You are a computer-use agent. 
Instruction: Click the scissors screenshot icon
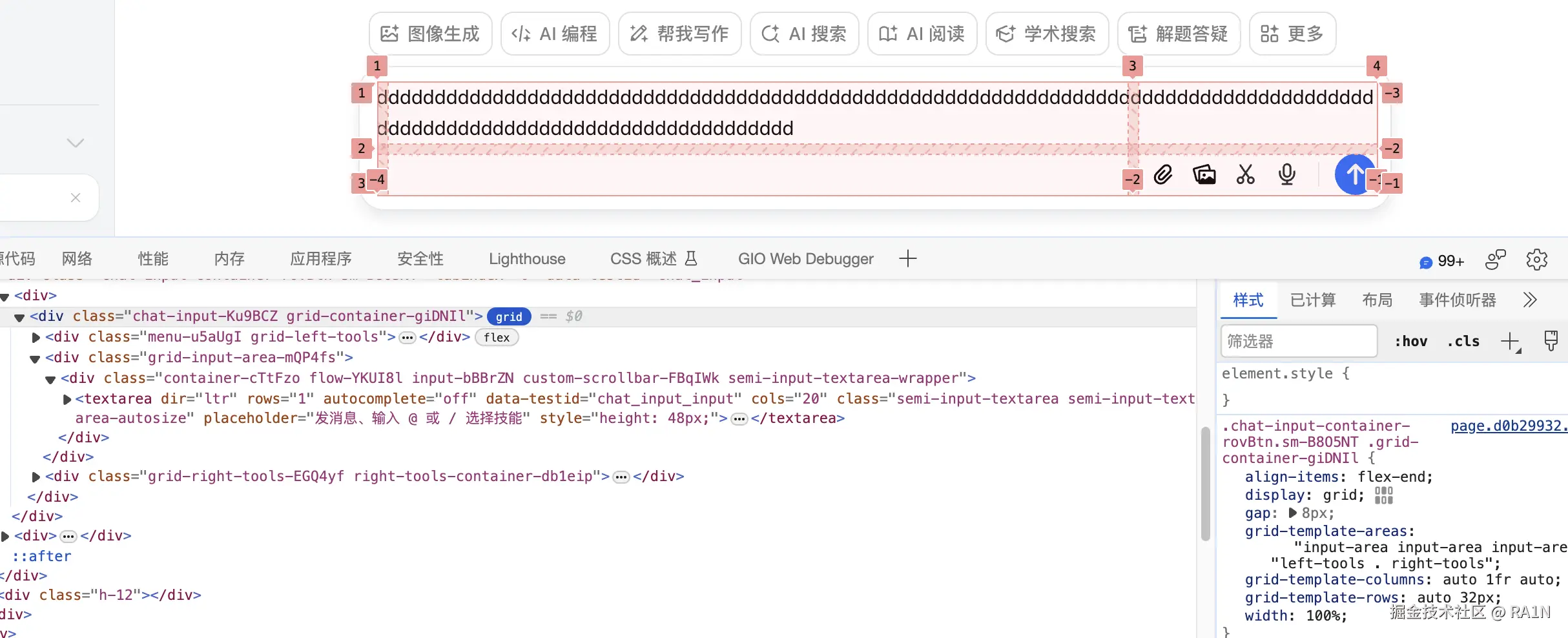click(x=1246, y=175)
